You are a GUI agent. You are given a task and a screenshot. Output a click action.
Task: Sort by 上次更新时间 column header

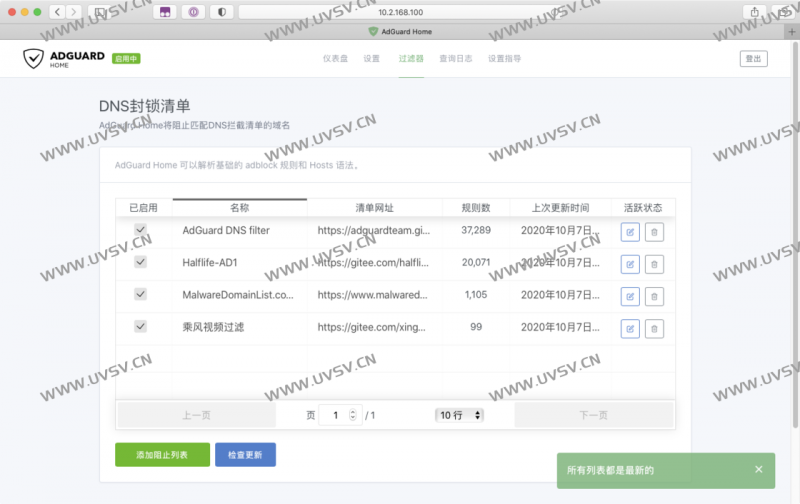[560, 208]
